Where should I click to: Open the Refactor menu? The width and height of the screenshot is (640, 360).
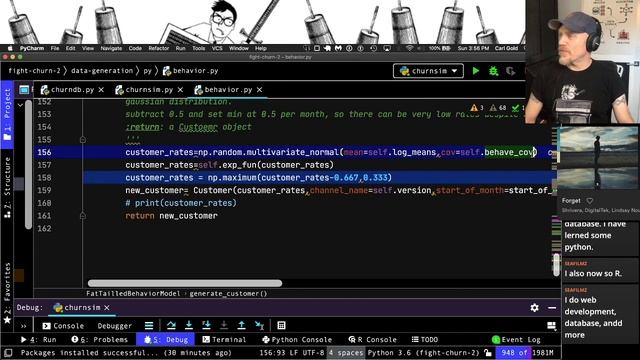point(158,48)
